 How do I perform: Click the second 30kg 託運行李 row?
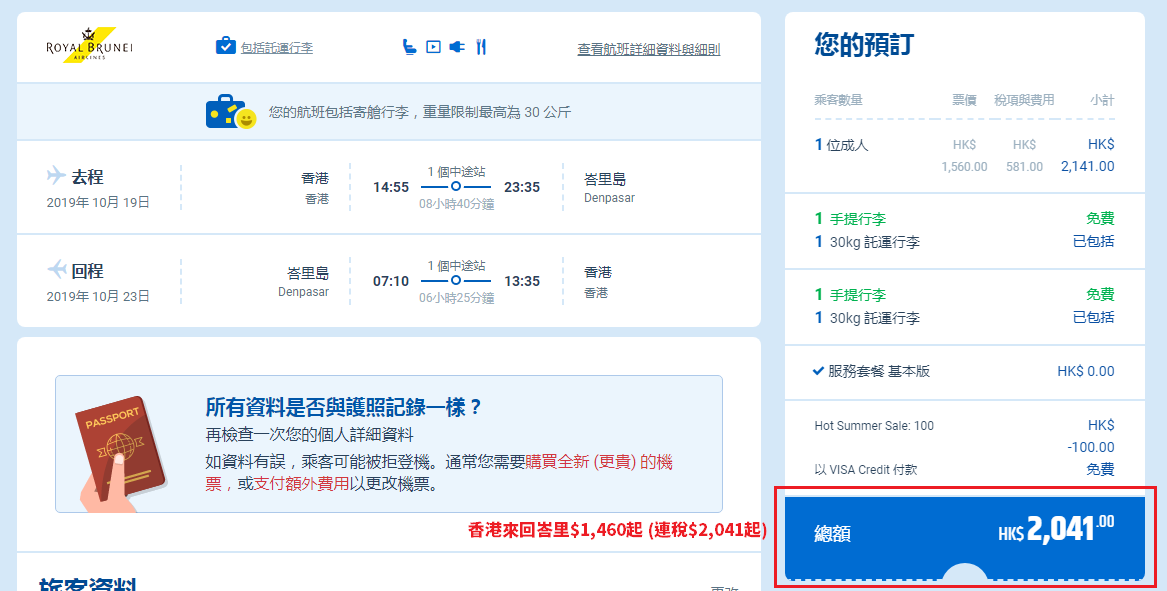point(965,318)
